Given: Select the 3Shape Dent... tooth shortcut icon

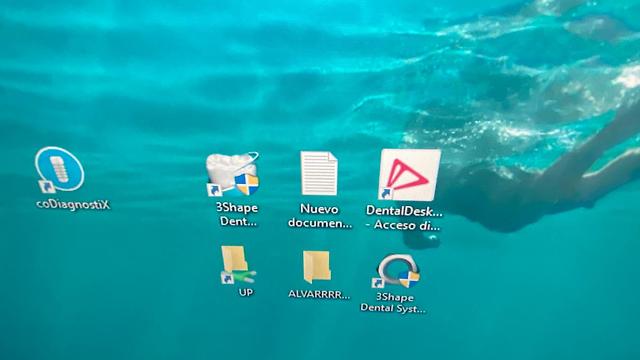Looking at the screenshot, I should (x=233, y=174).
